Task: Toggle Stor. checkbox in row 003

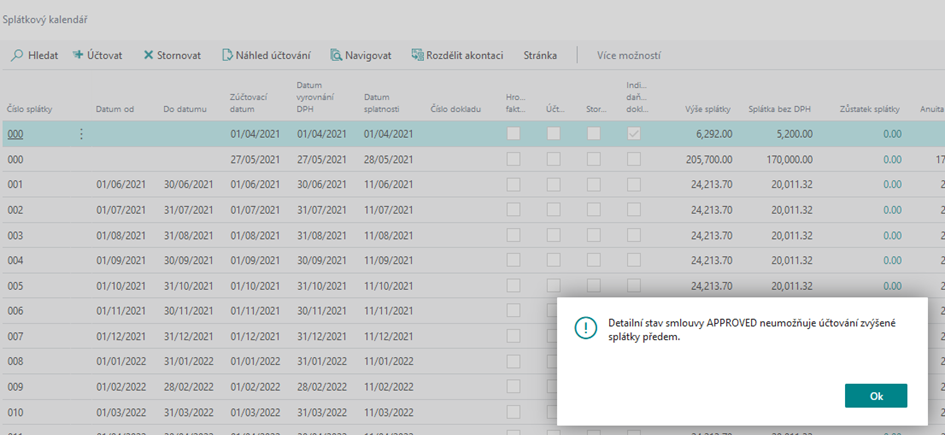Action: 594,236
